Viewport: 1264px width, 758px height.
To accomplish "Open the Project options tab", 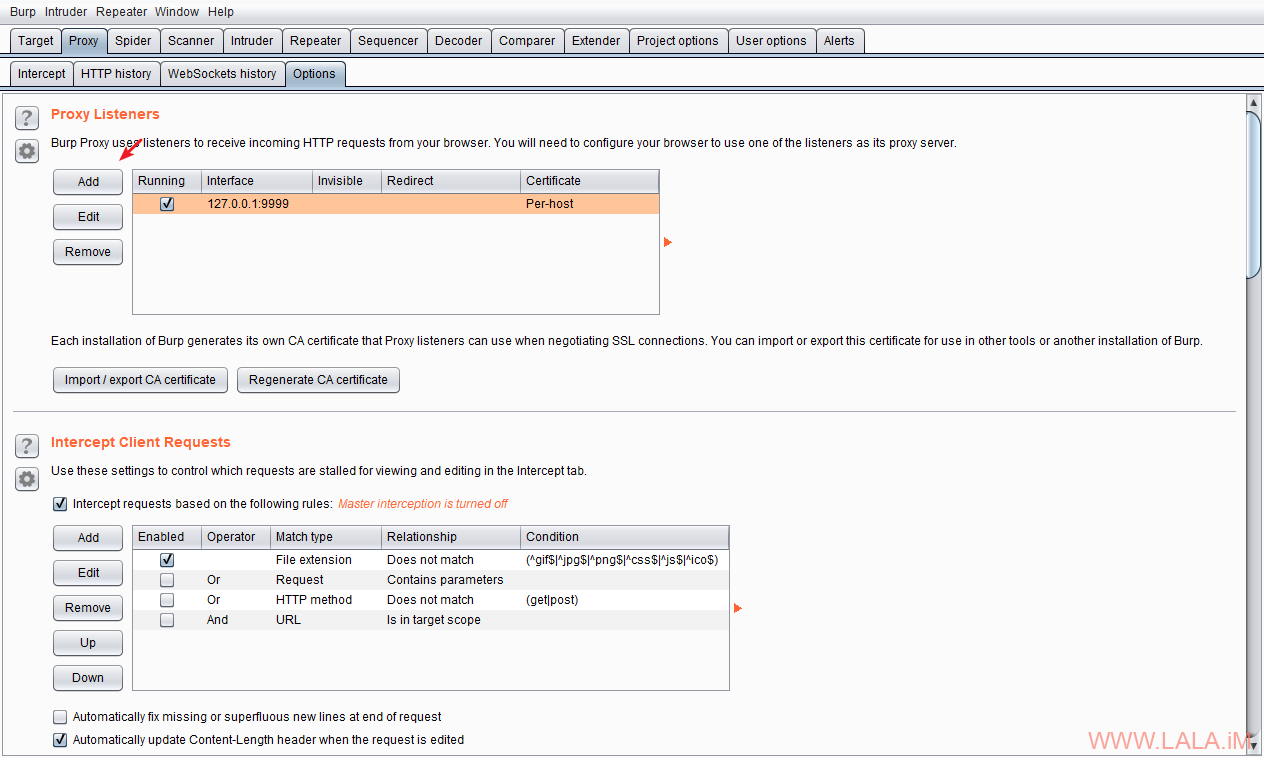I will 678,41.
